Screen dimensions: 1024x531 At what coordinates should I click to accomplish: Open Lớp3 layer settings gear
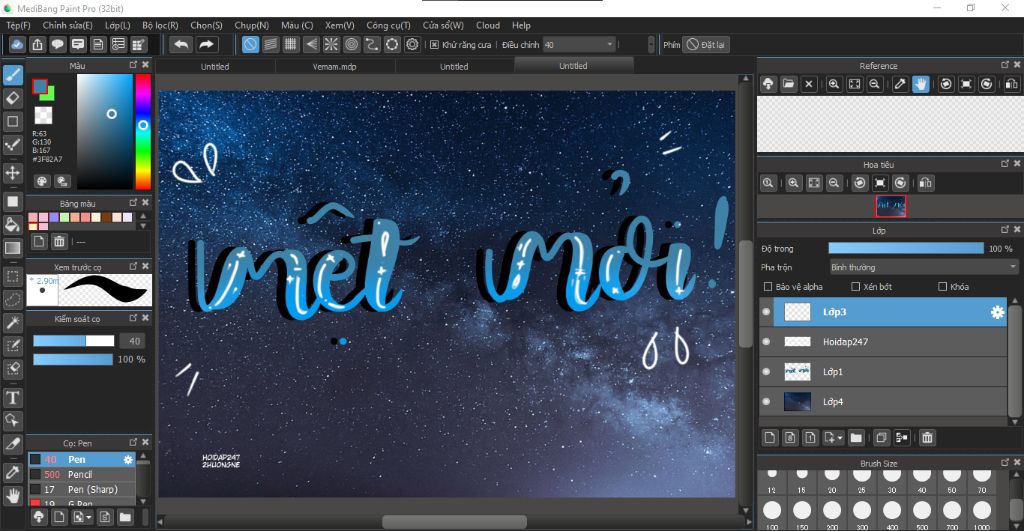tap(997, 312)
